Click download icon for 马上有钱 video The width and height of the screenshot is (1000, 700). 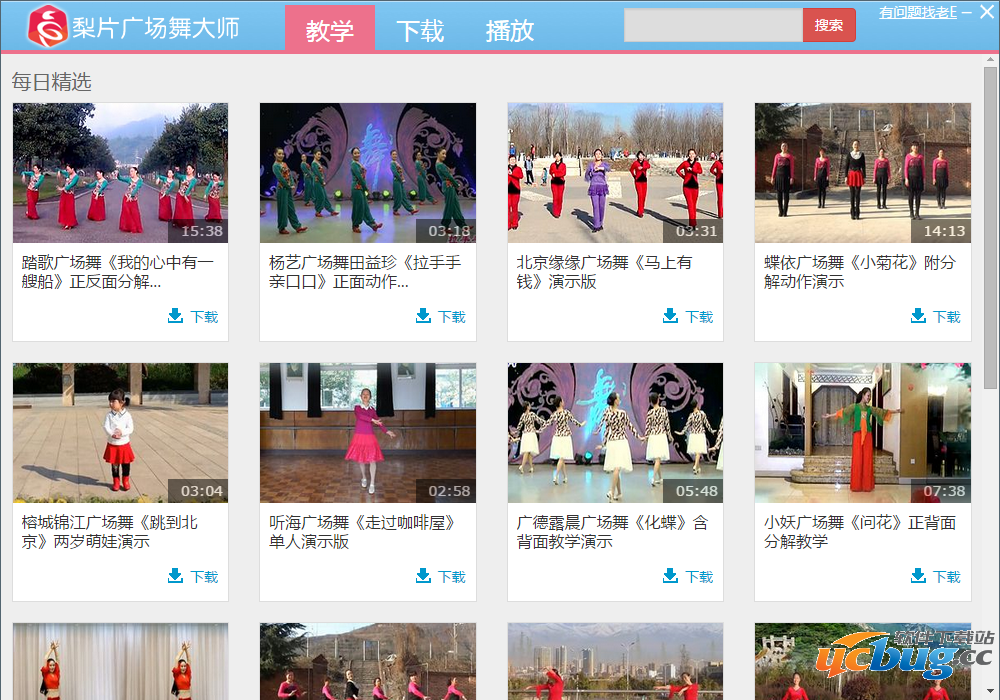pyautogui.click(x=671, y=316)
